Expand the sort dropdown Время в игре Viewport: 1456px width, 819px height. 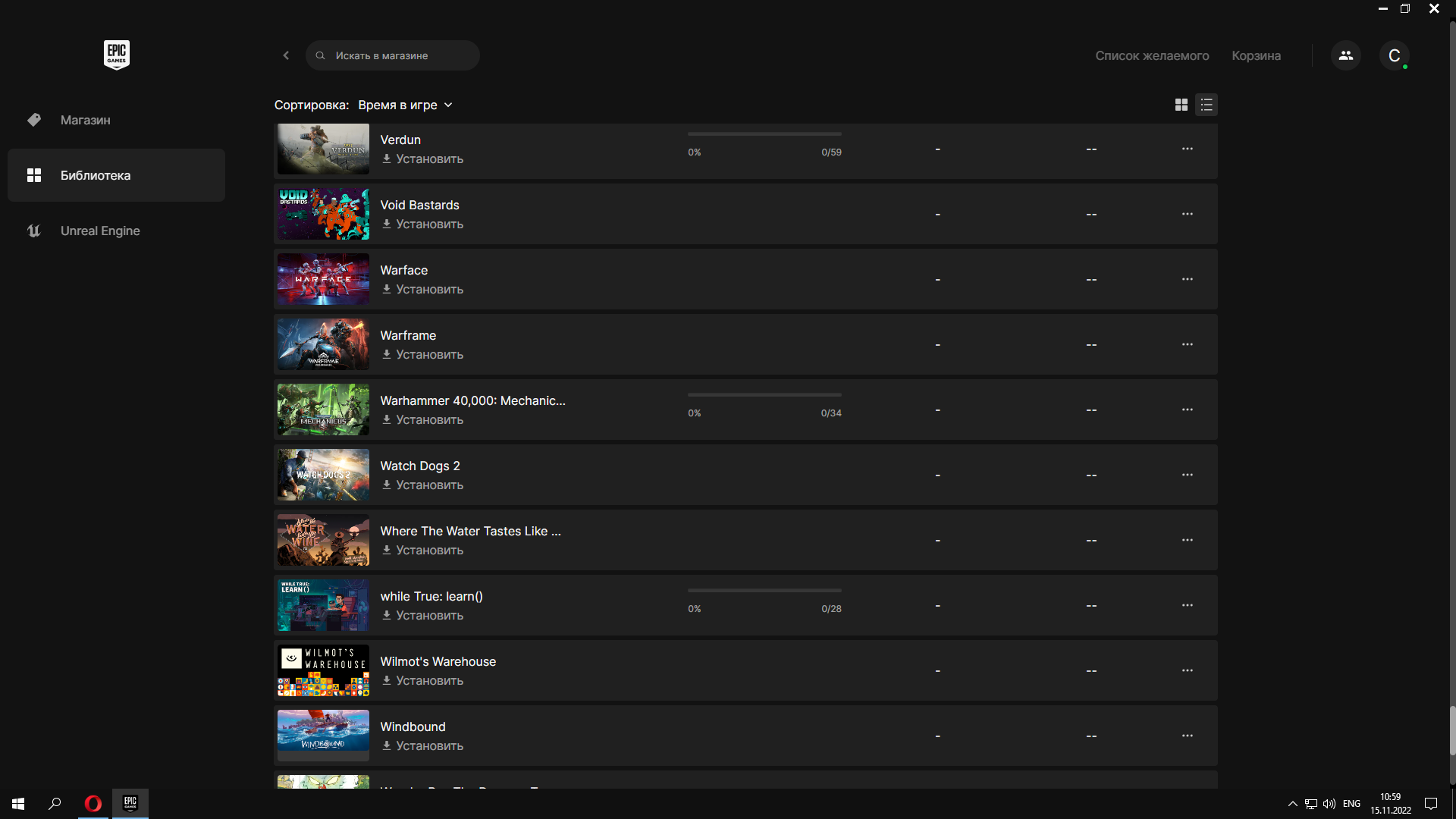[405, 105]
